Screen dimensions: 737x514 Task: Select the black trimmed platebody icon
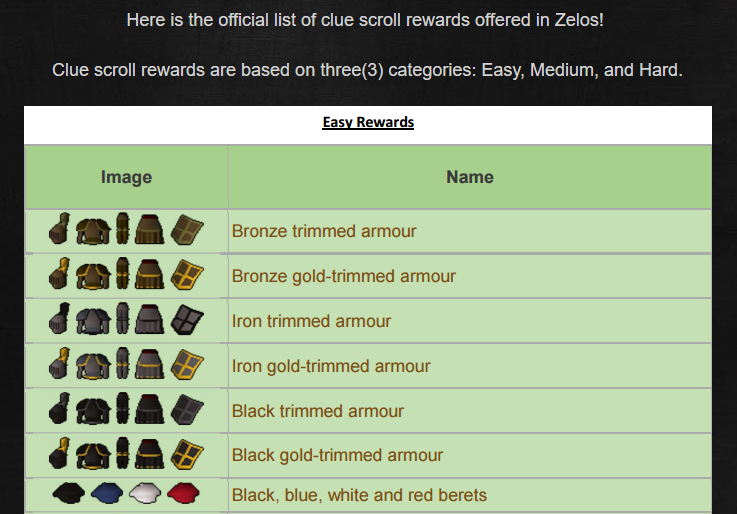(93, 411)
